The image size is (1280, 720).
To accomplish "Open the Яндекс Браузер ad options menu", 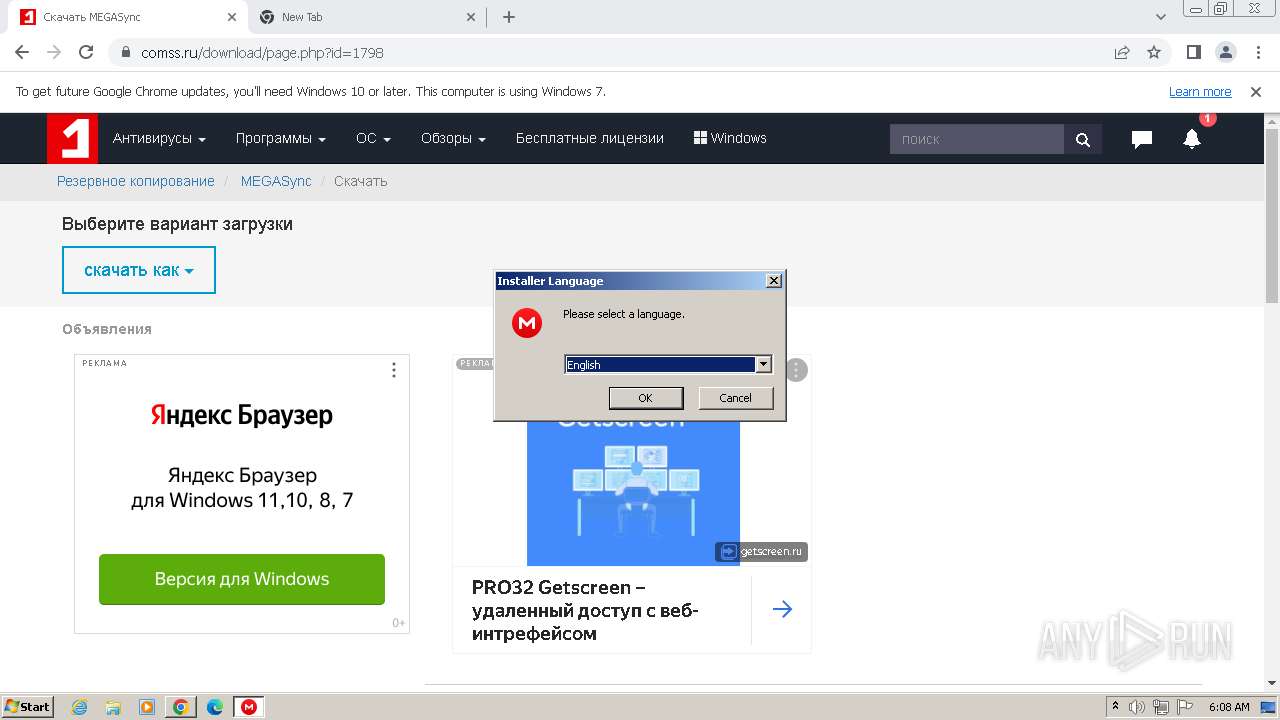I will [394, 370].
